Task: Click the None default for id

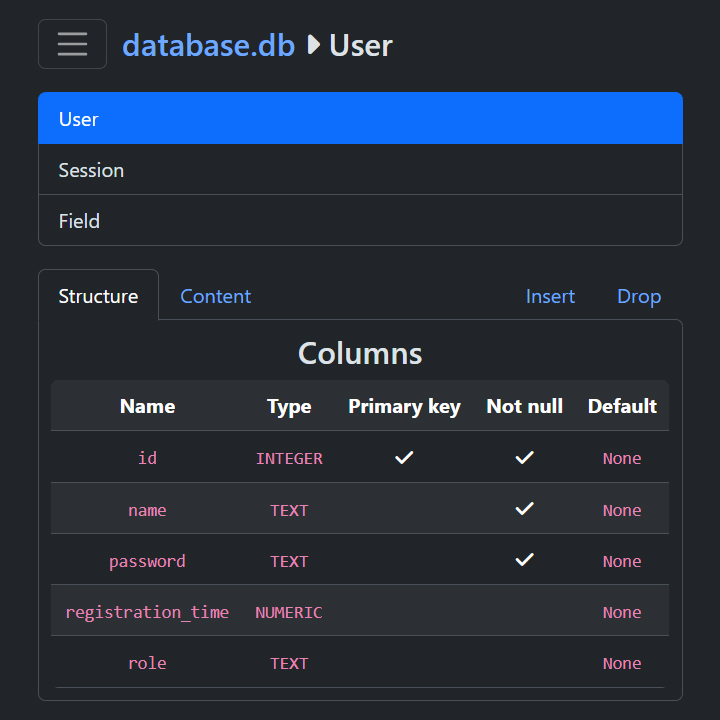Action: pyautogui.click(x=622, y=458)
